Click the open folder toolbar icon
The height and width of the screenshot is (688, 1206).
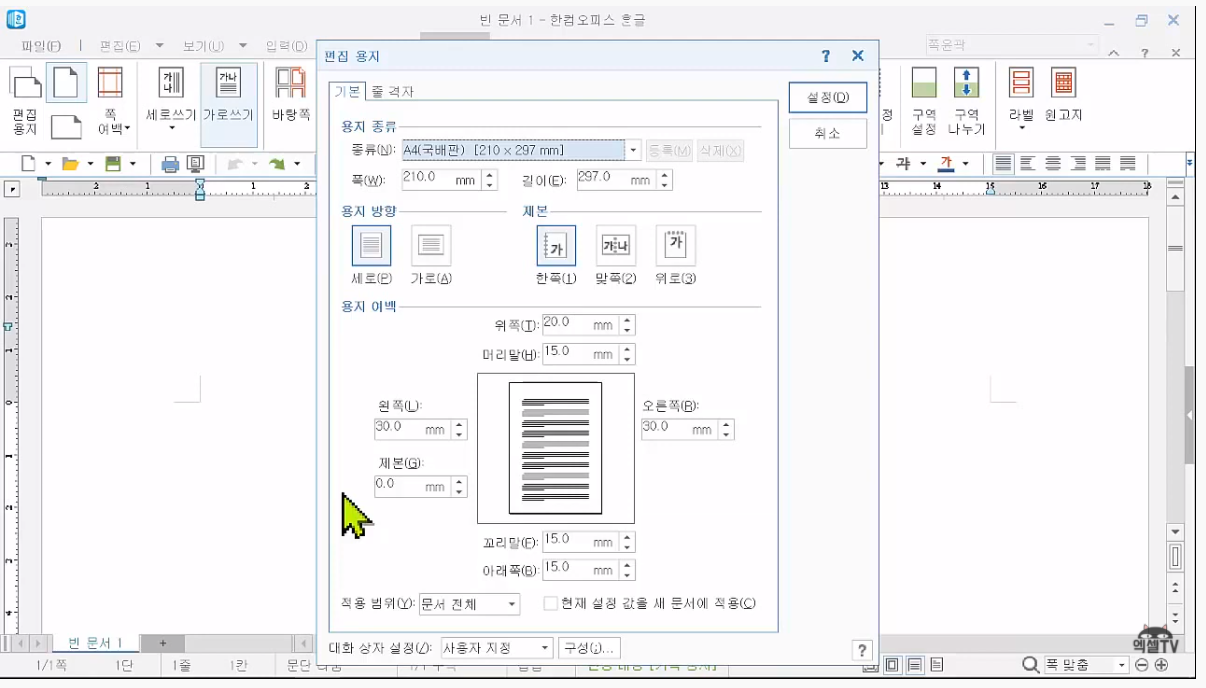coord(70,163)
